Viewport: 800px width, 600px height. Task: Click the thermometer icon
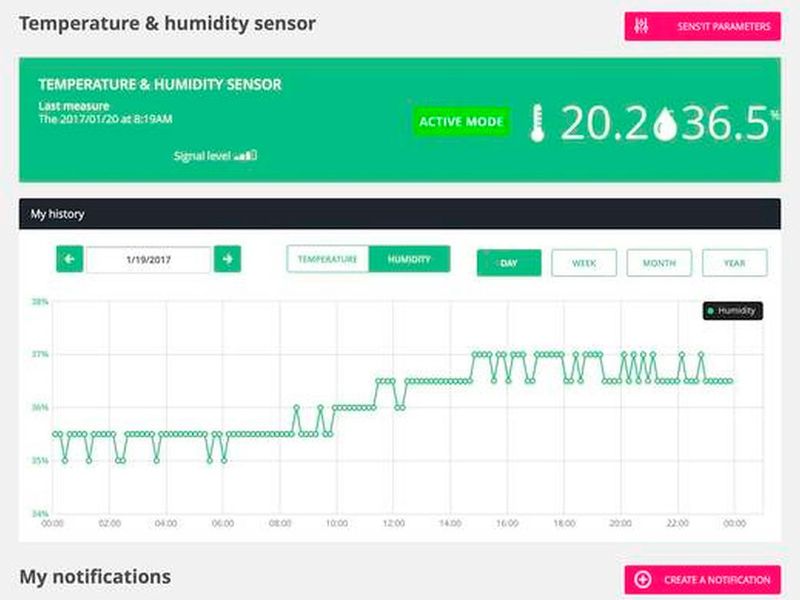click(x=537, y=123)
